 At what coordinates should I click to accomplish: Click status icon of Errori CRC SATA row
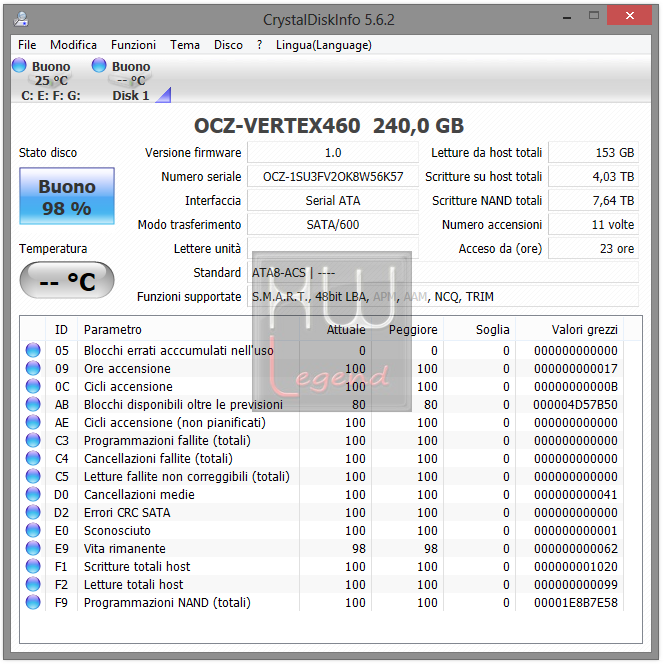point(33,513)
